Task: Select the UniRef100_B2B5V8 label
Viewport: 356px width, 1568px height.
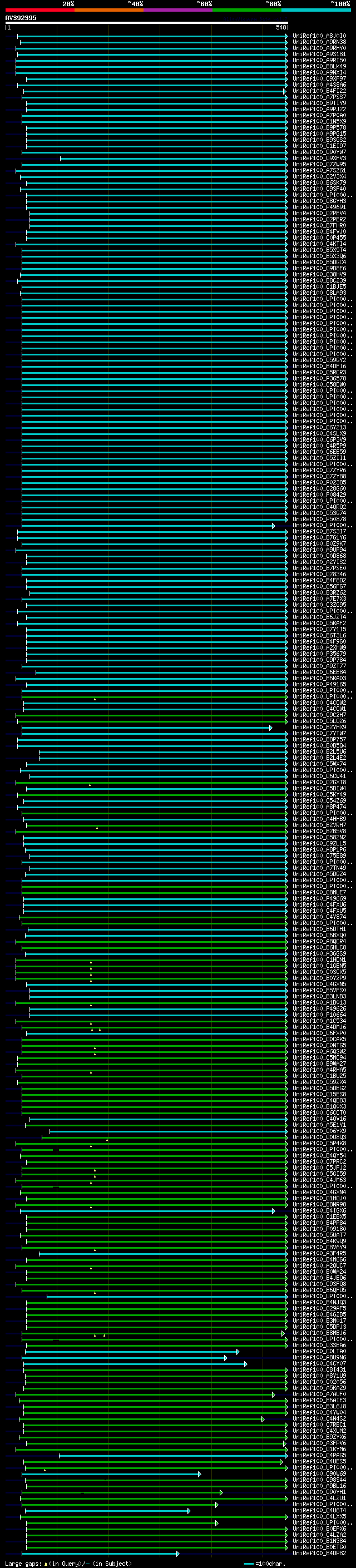Action: [x=319, y=831]
